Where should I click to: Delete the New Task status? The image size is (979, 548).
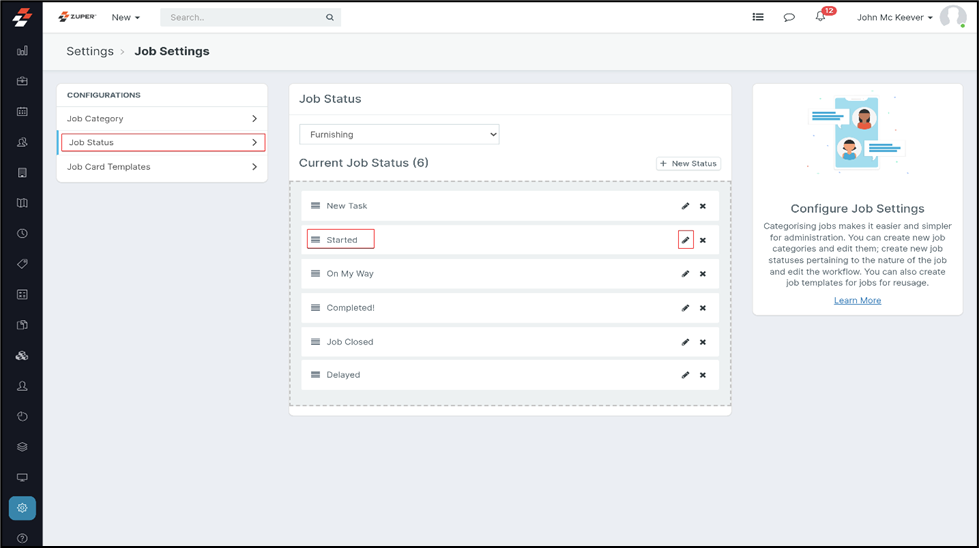pyautogui.click(x=703, y=206)
